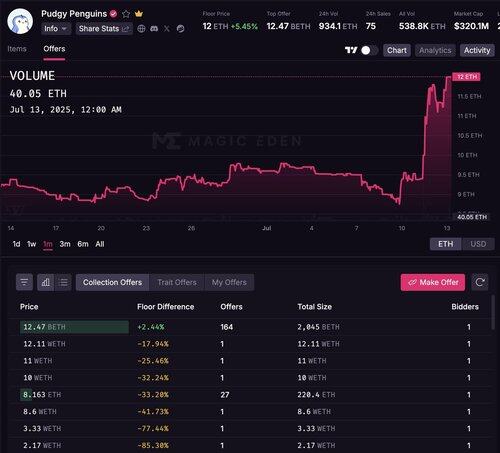
Task: Click the 24h Vol 934.1 ETH stat
Action: (338, 21)
